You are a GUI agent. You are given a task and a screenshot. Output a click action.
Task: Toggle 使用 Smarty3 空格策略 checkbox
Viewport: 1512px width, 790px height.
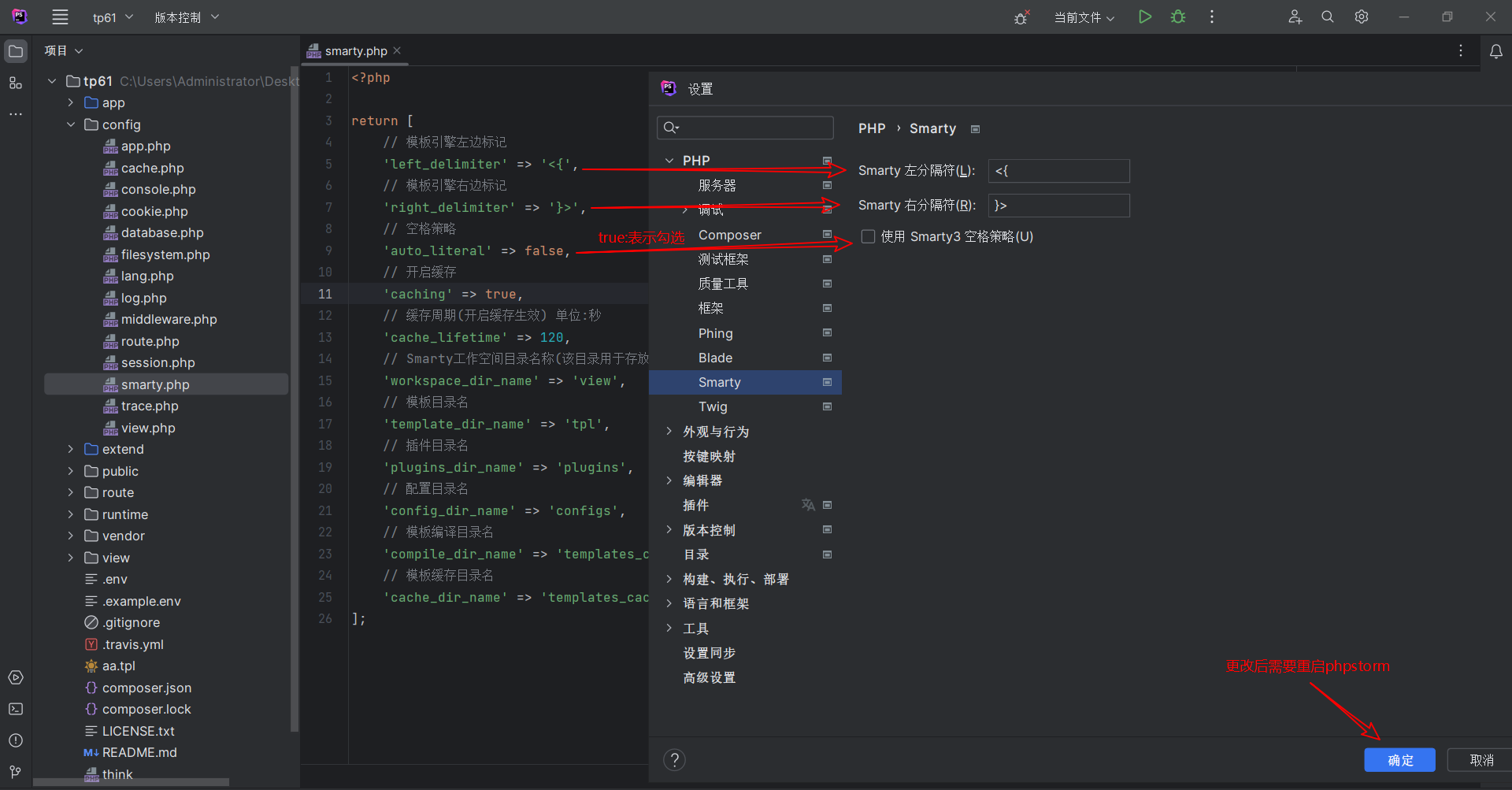pyautogui.click(x=868, y=236)
